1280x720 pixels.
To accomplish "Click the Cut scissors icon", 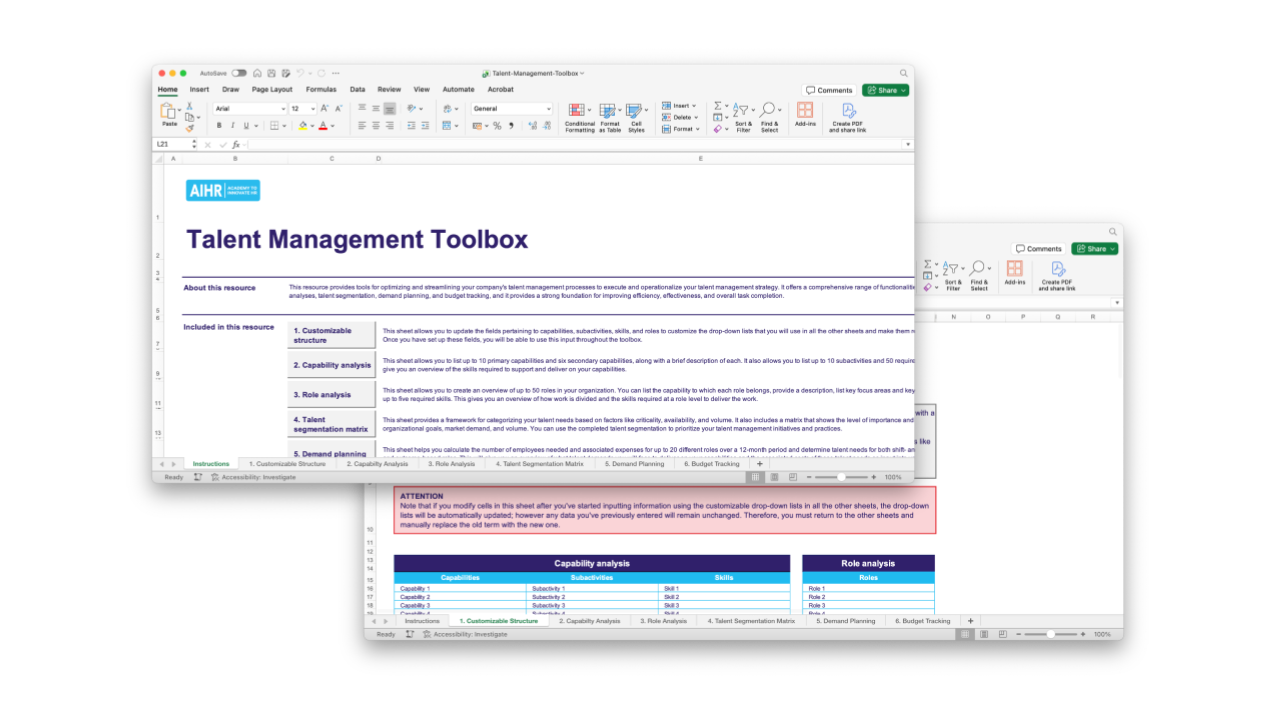I will pyautogui.click(x=189, y=105).
